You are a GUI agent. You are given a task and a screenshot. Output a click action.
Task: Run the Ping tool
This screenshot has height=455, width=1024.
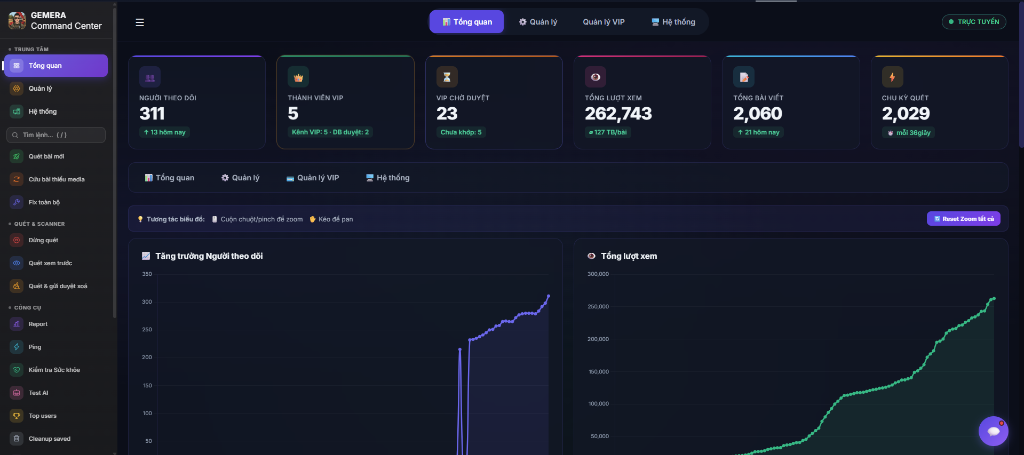tap(56, 347)
